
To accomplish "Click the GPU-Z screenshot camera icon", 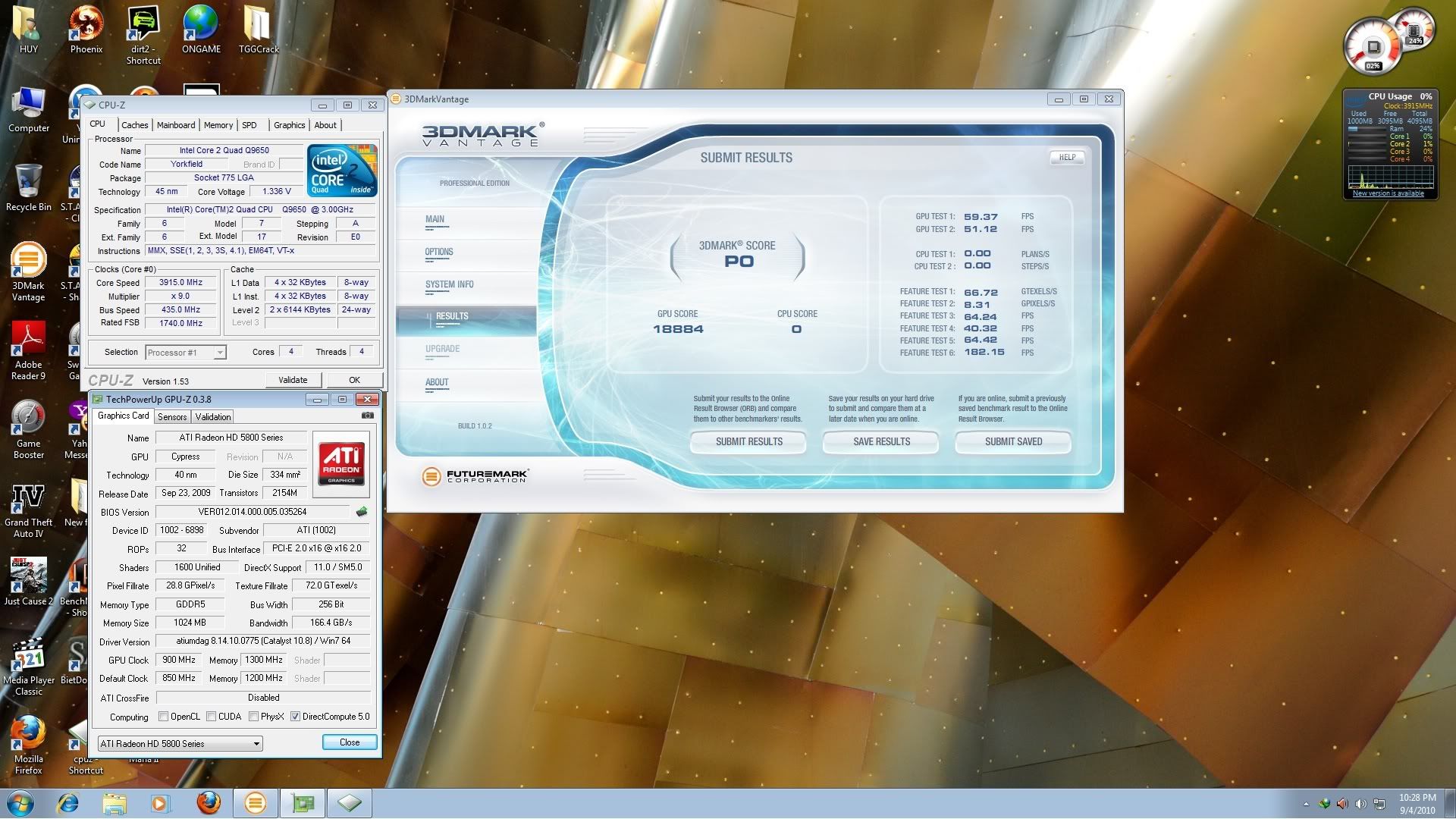I will tap(368, 416).
